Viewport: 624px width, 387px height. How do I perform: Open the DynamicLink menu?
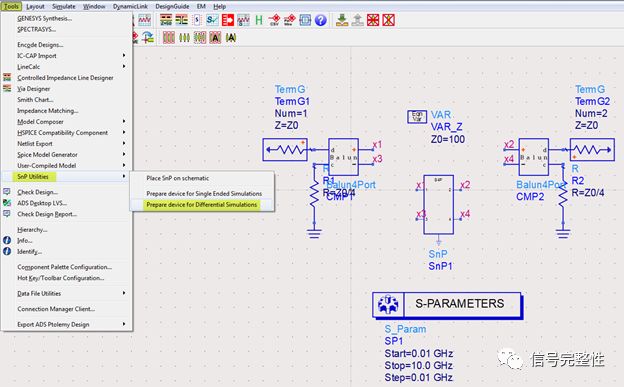130,6
